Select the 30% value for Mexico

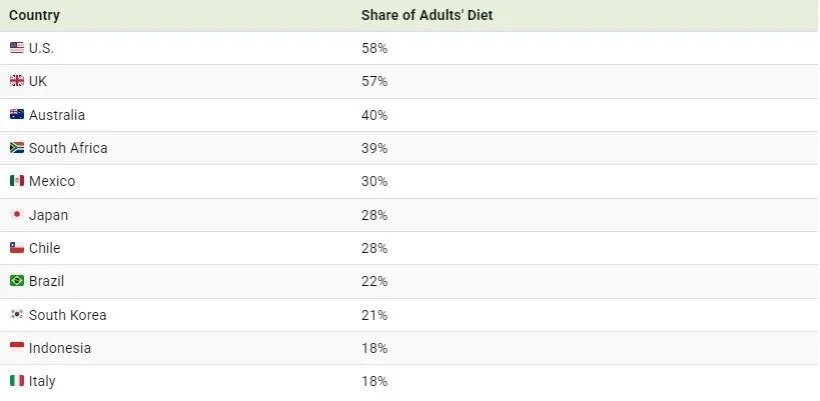point(375,181)
